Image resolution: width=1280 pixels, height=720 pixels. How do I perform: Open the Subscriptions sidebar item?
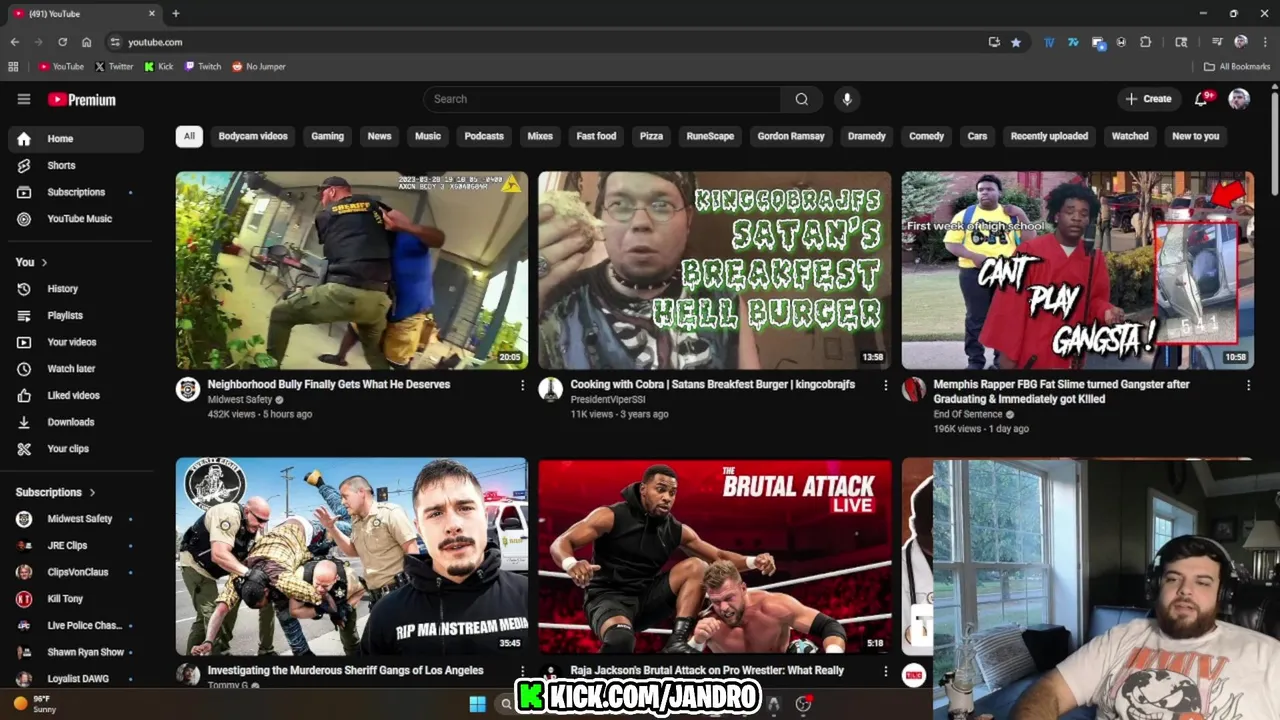[x=76, y=192]
